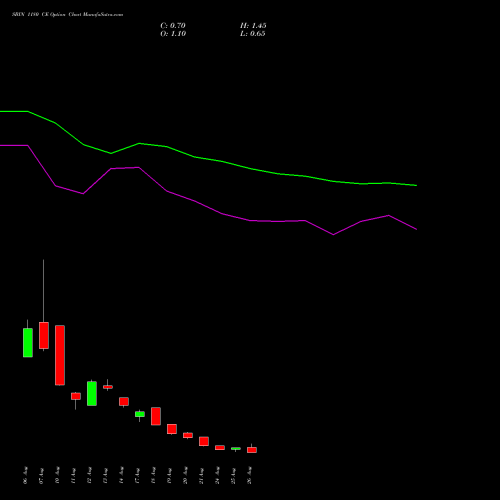Select the 12 Aug date label
This screenshot has height=500, width=500.
[x=89, y=475]
